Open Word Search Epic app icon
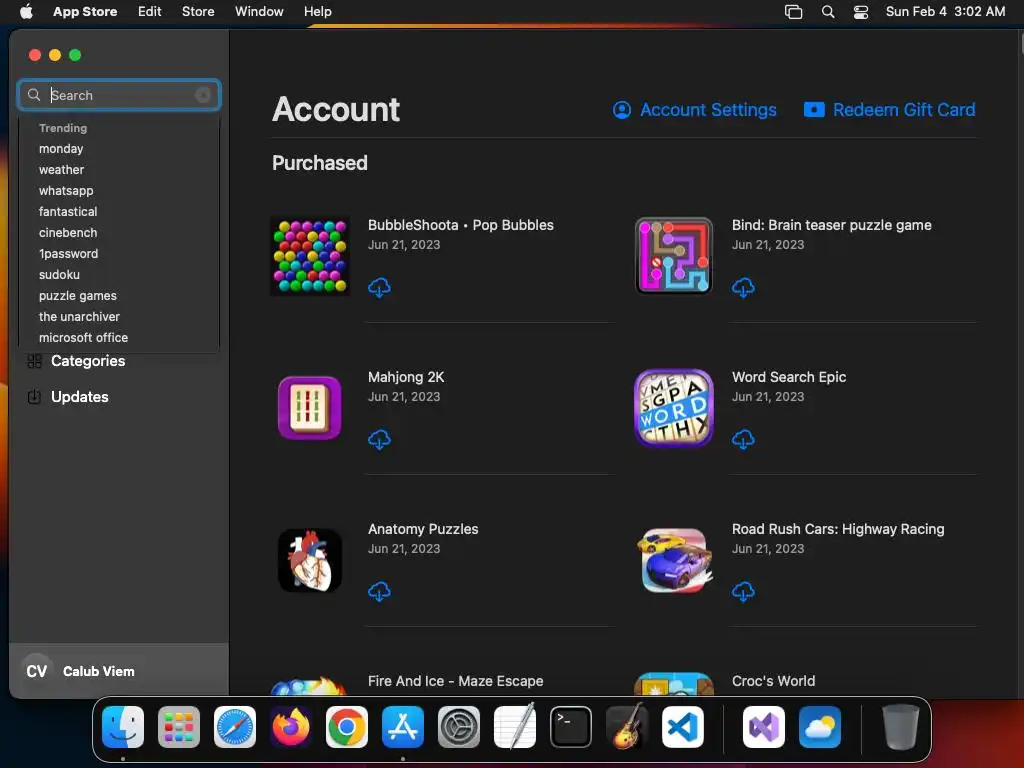This screenshot has width=1024, height=768. (x=673, y=408)
